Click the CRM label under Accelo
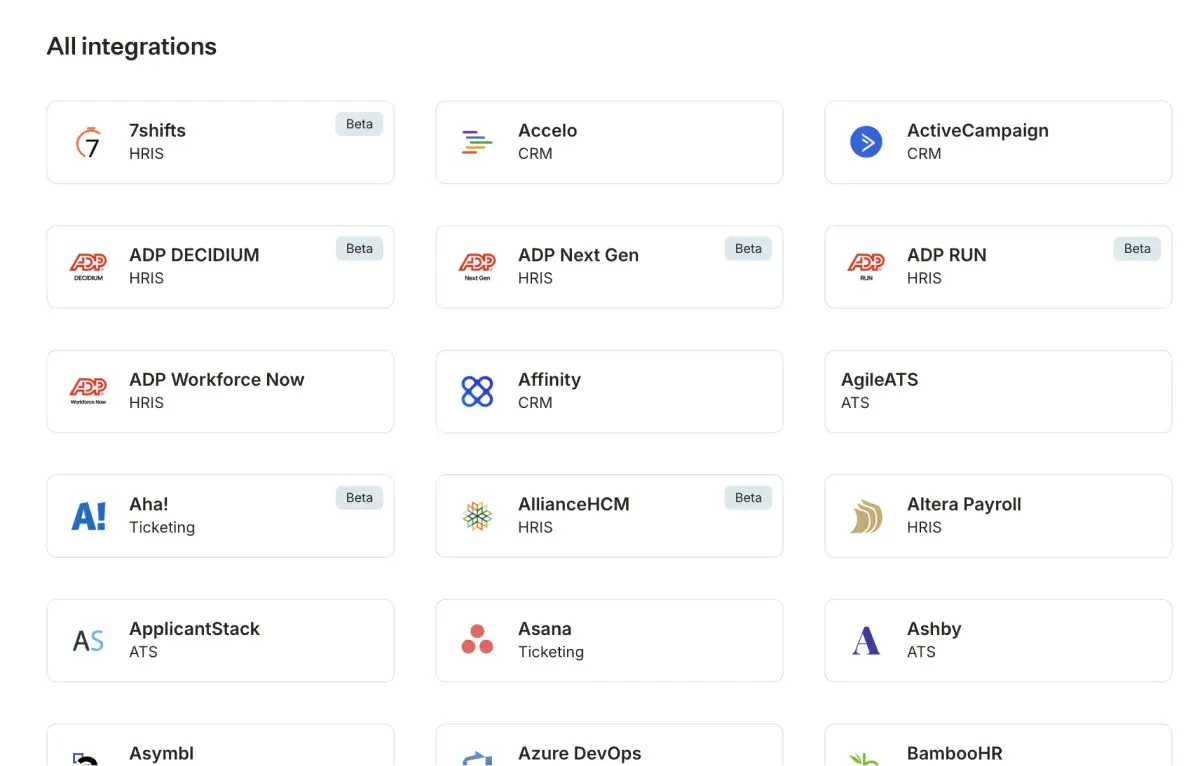Viewport: 1200px width, 766px height. (535, 153)
